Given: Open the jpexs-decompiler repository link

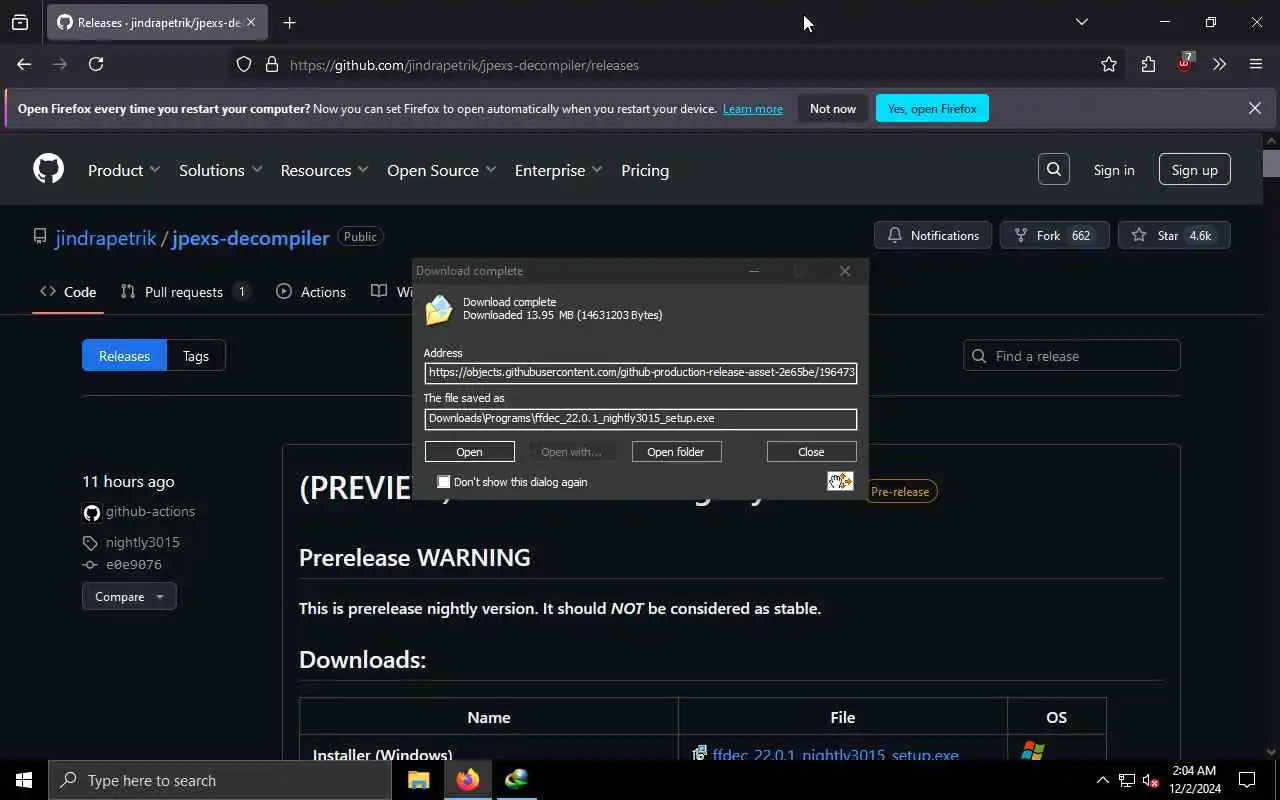Looking at the screenshot, I should point(250,238).
